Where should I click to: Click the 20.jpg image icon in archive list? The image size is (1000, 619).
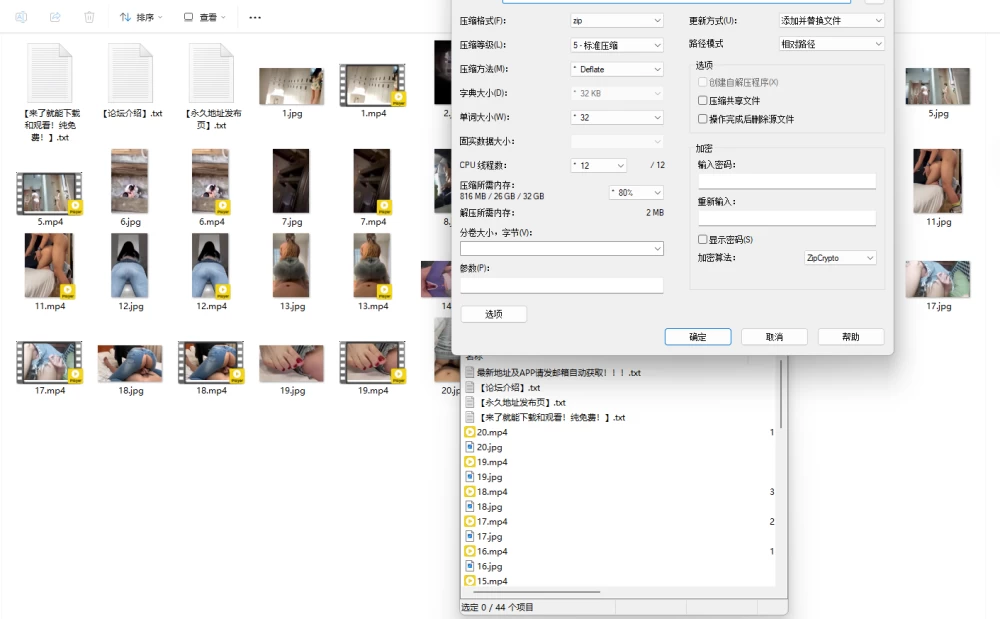[x=470, y=447]
